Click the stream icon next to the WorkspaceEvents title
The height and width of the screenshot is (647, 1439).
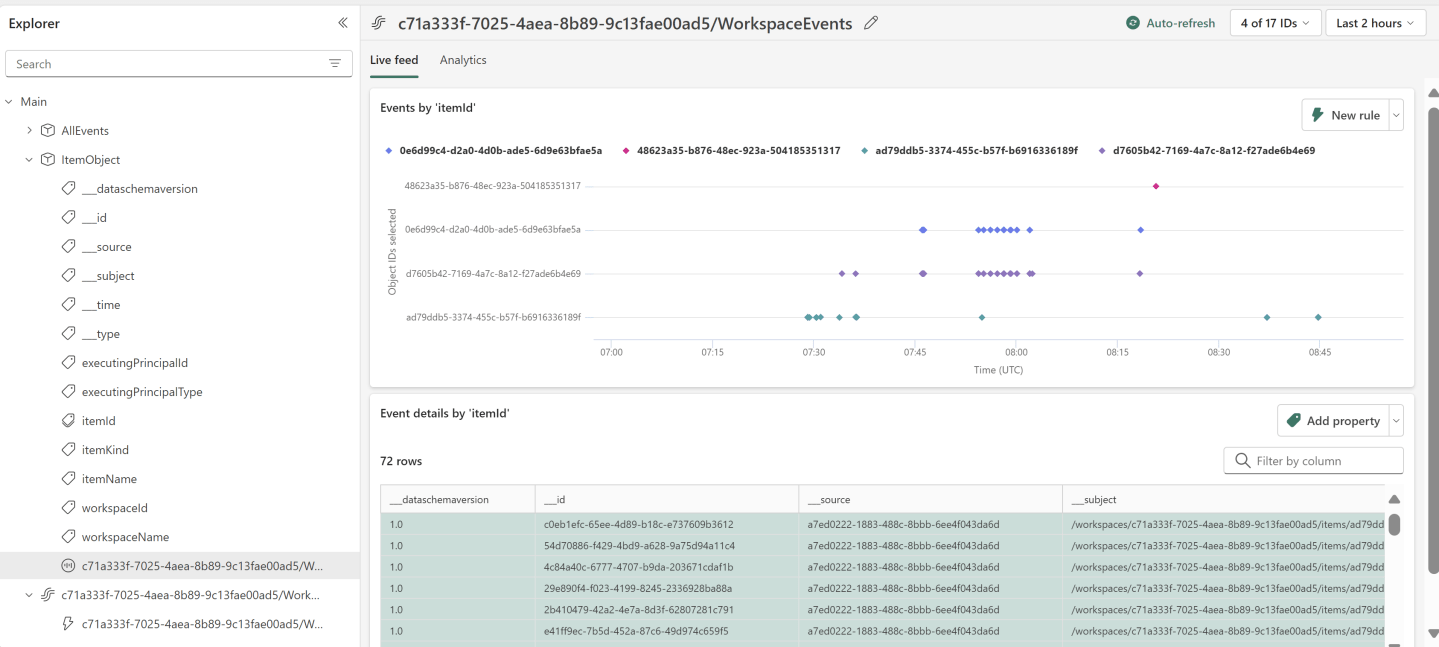(378, 22)
